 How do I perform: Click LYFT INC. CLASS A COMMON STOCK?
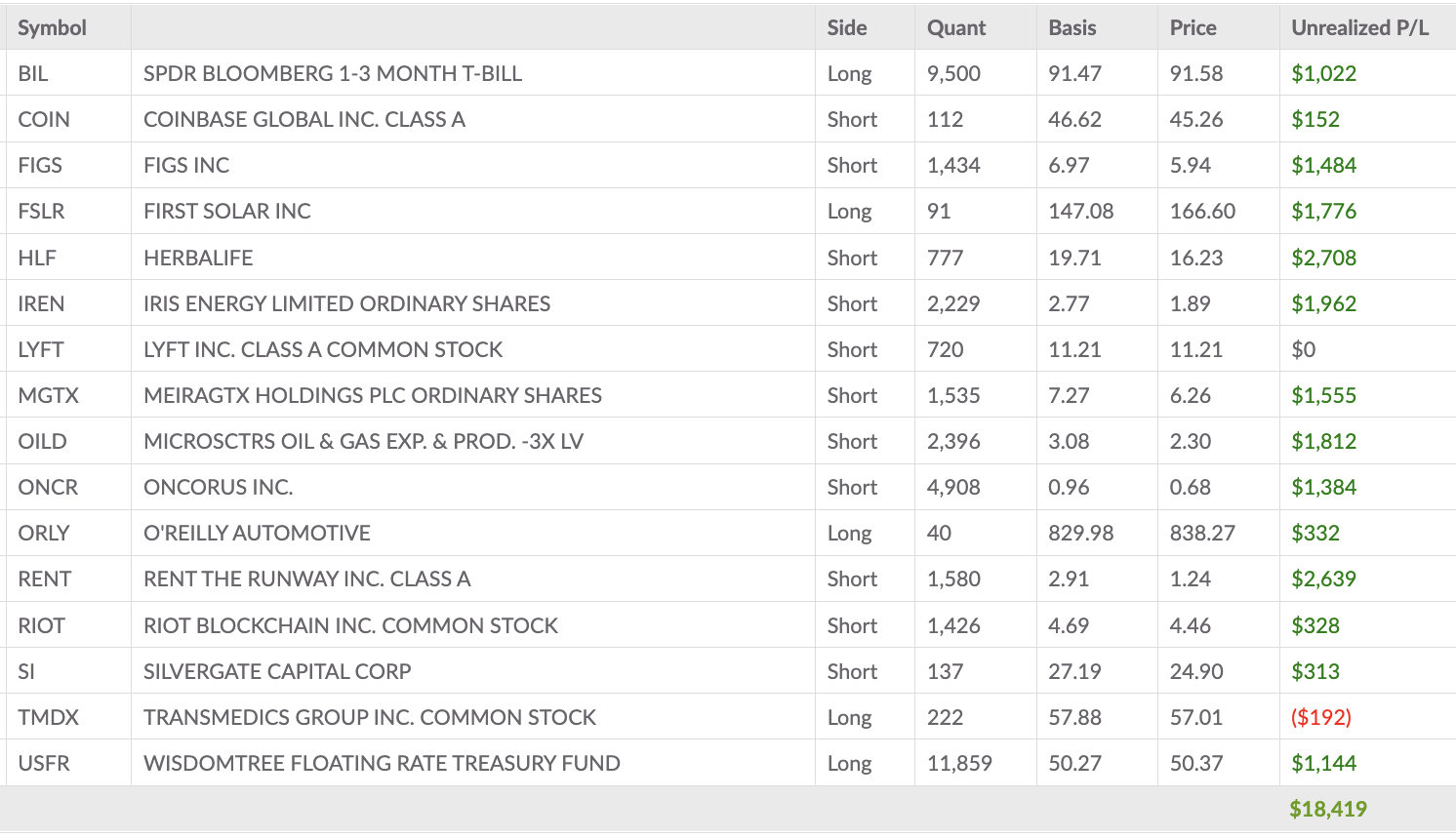pyautogui.click(x=323, y=349)
